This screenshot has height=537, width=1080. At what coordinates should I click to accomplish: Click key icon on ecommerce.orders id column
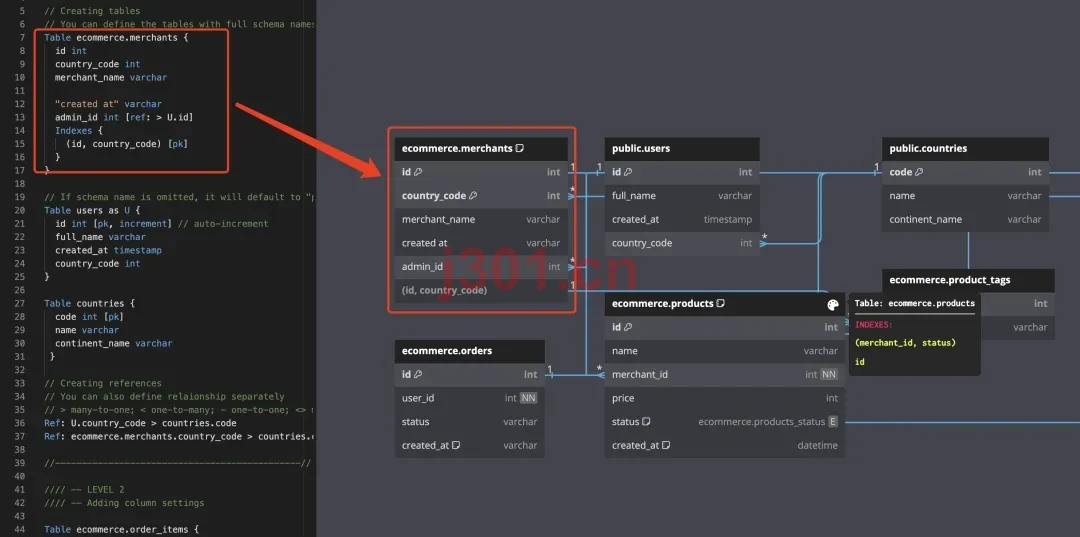(417, 375)
